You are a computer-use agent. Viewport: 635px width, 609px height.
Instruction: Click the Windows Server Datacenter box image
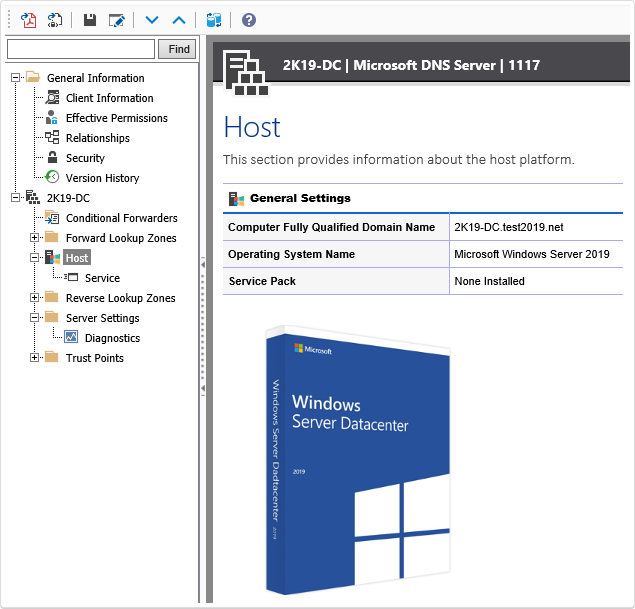tap(358, 460)
